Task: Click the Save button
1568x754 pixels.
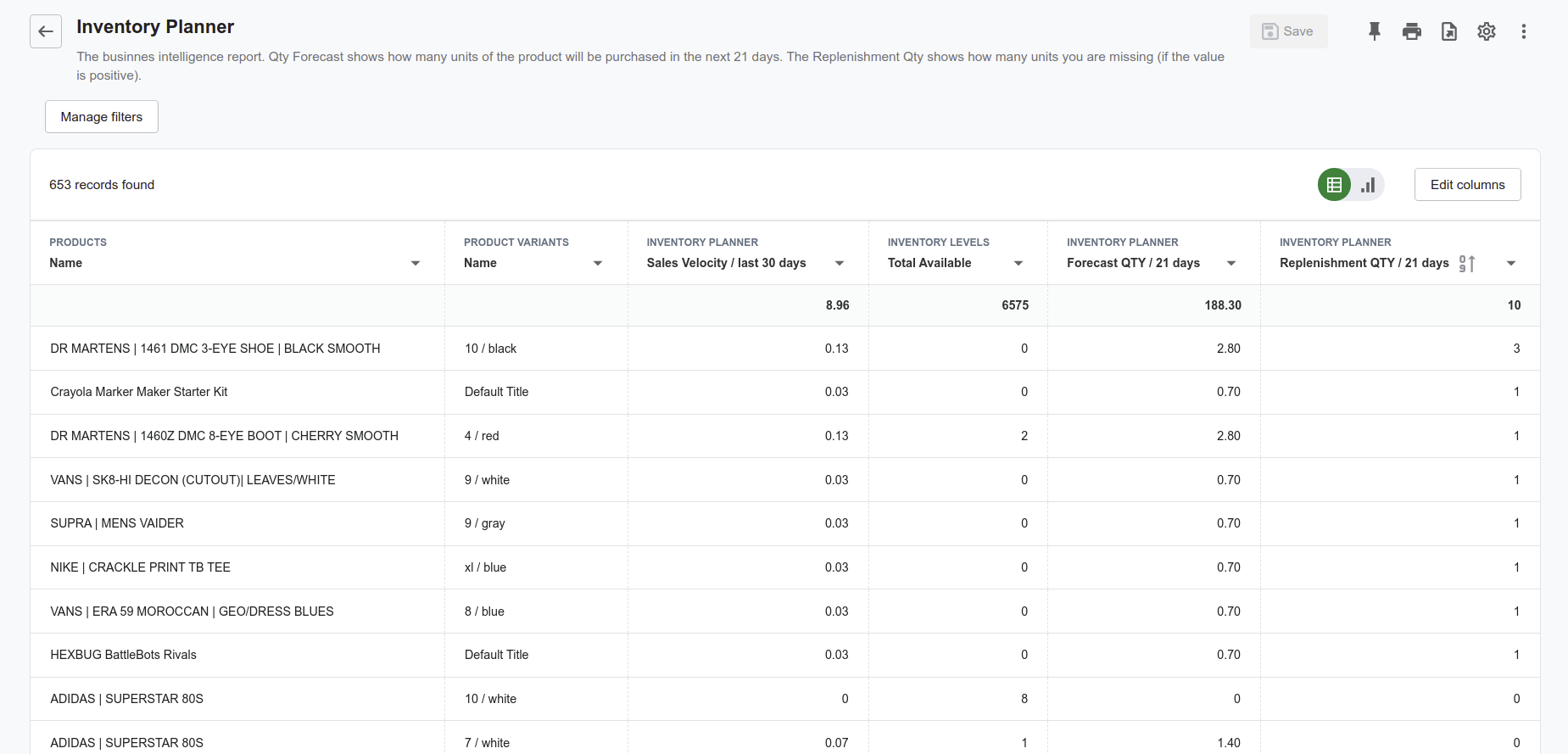Action: (x=1288, y=31)
